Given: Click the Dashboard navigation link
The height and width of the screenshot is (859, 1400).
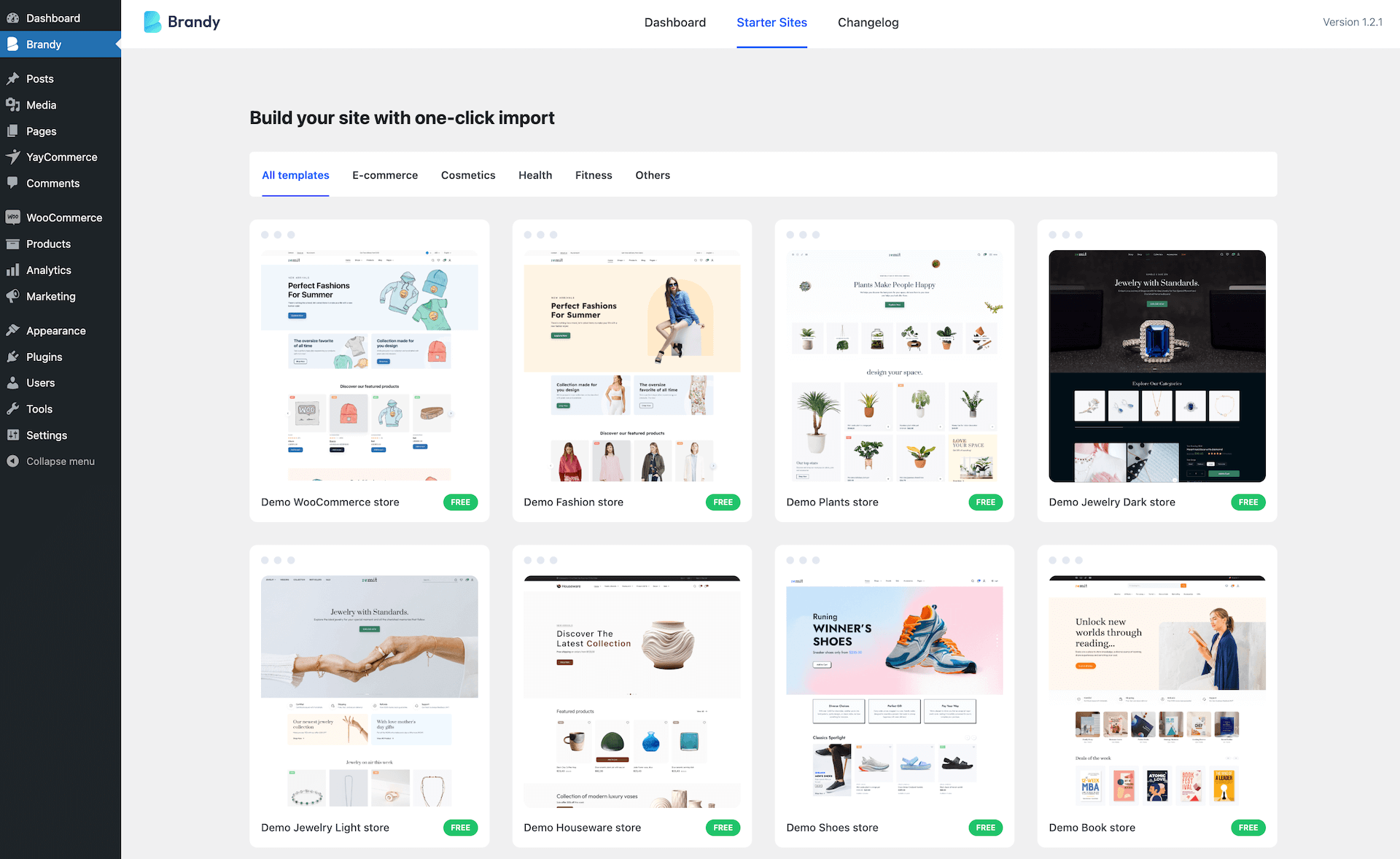Looking at the screenshot, I should coord(675,23).
